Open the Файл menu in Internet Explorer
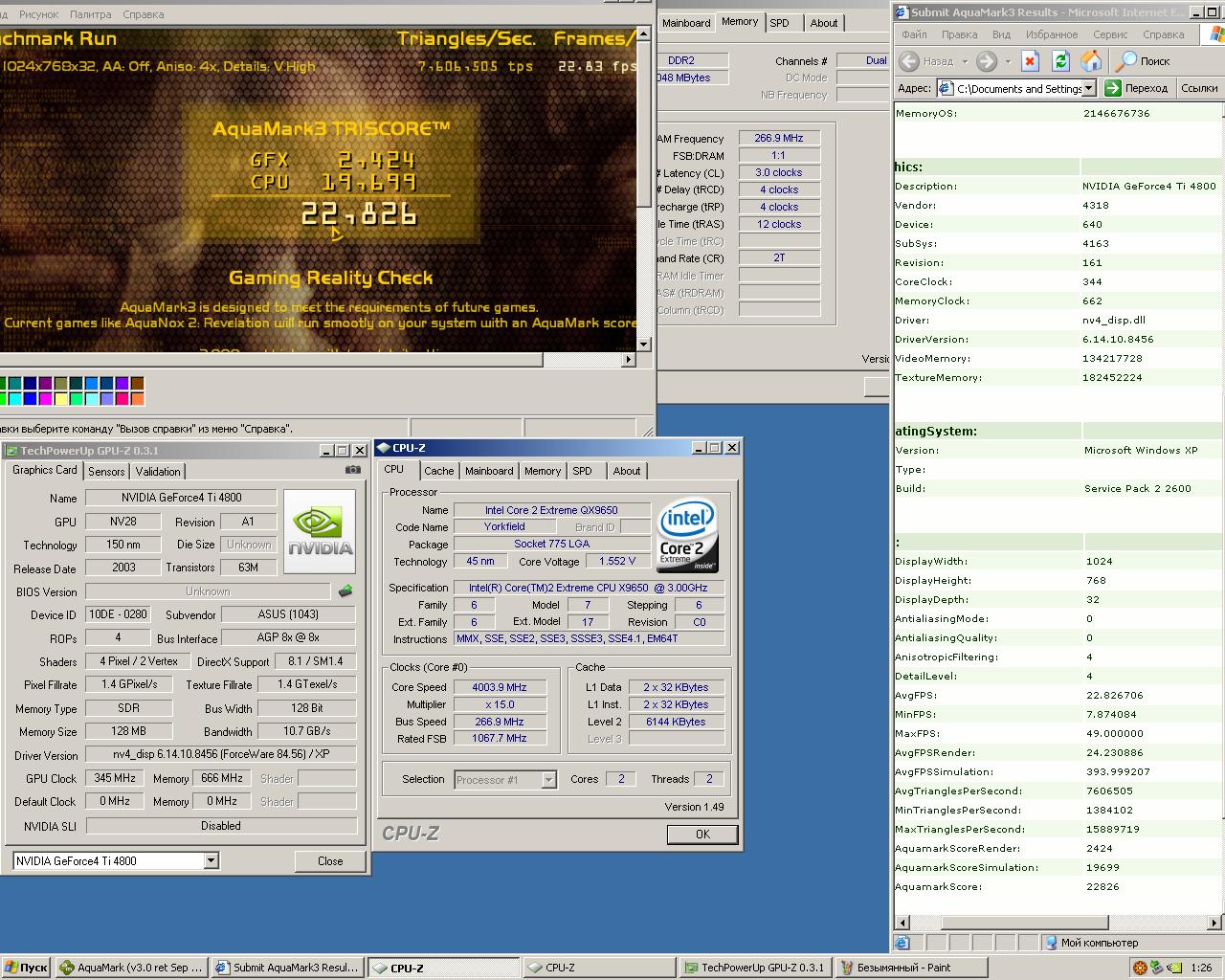Screen dimensions: 1225x980 click(x=914, y=34)
